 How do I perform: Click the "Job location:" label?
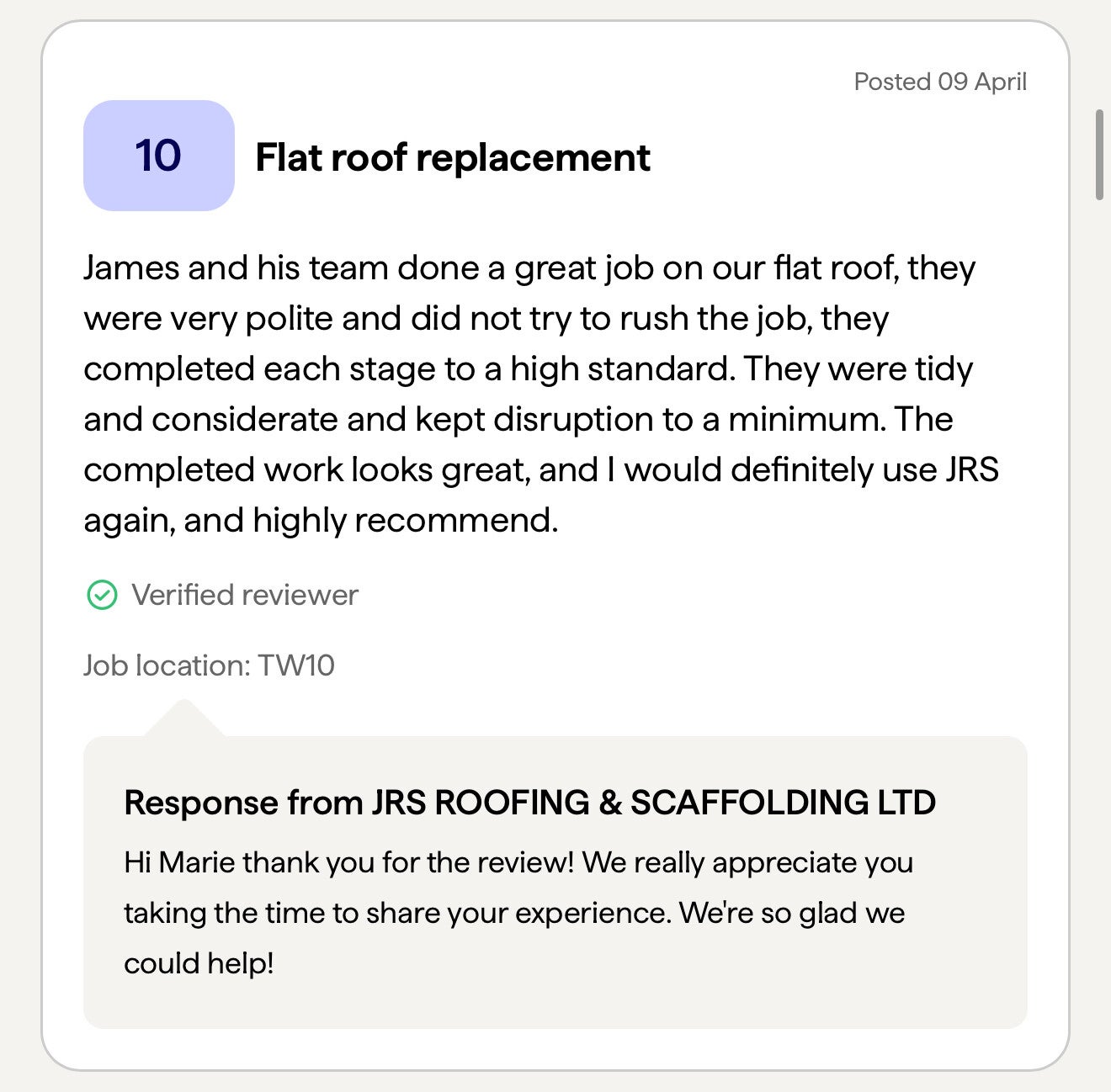167,665
